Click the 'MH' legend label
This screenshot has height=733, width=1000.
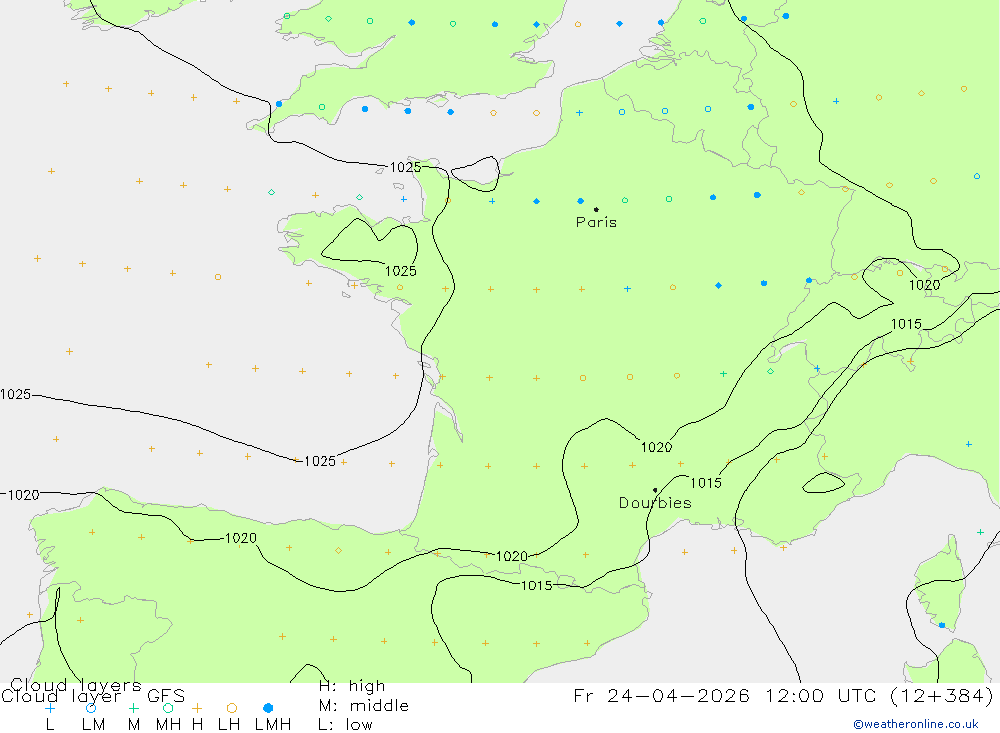pos(168,725)
